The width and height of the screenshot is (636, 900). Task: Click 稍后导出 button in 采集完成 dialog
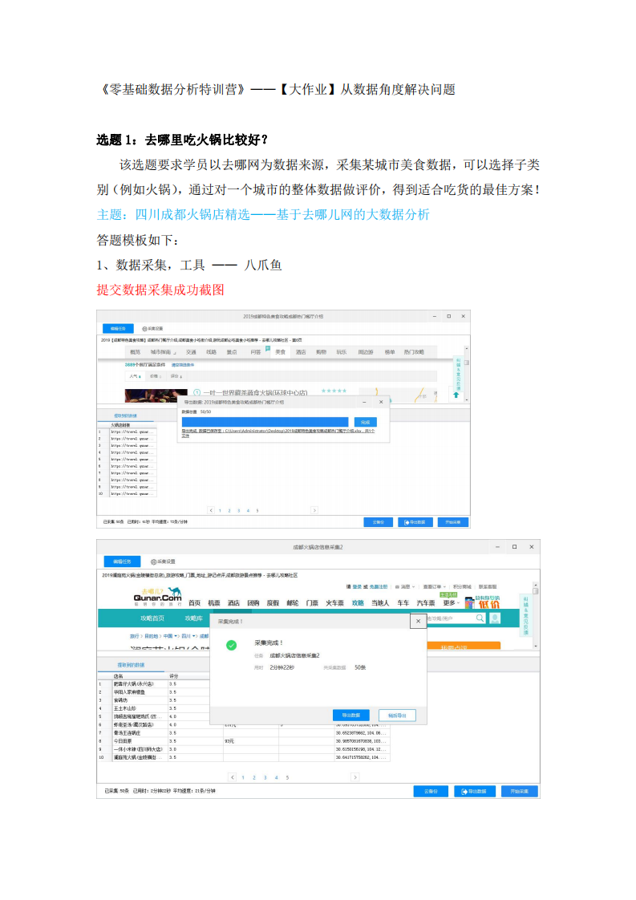coord(397,715)
